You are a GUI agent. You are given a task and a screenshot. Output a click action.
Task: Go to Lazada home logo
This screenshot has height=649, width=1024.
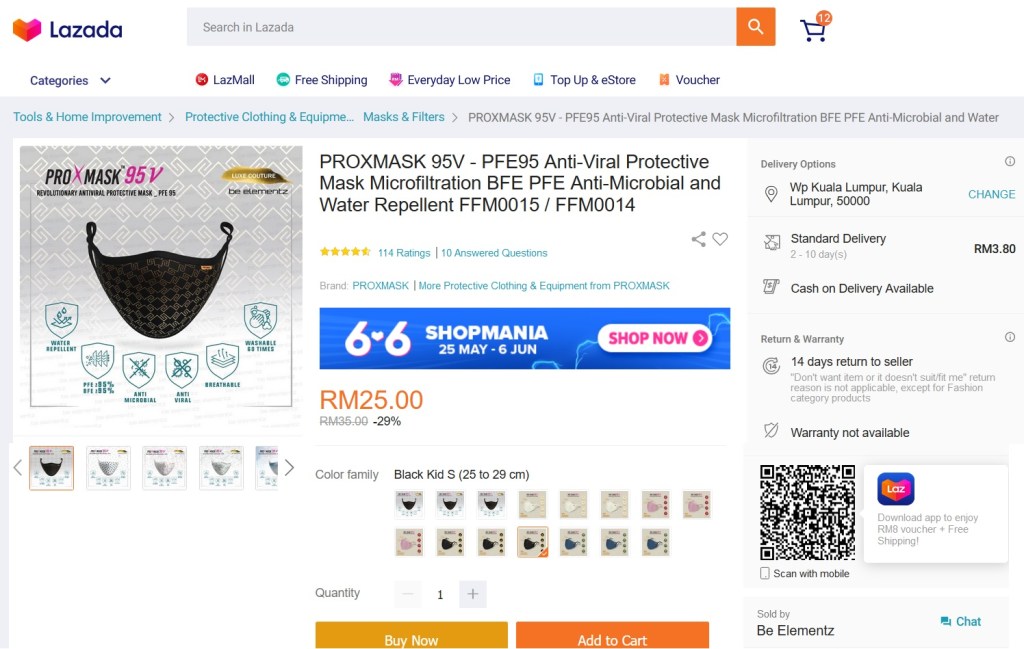coord(67,29)
